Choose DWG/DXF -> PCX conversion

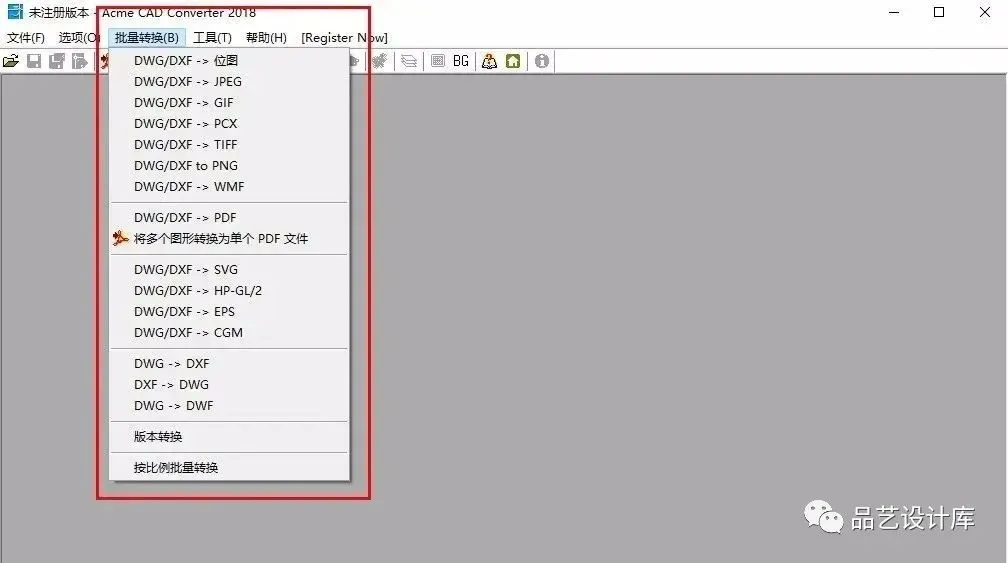point(229,123)
